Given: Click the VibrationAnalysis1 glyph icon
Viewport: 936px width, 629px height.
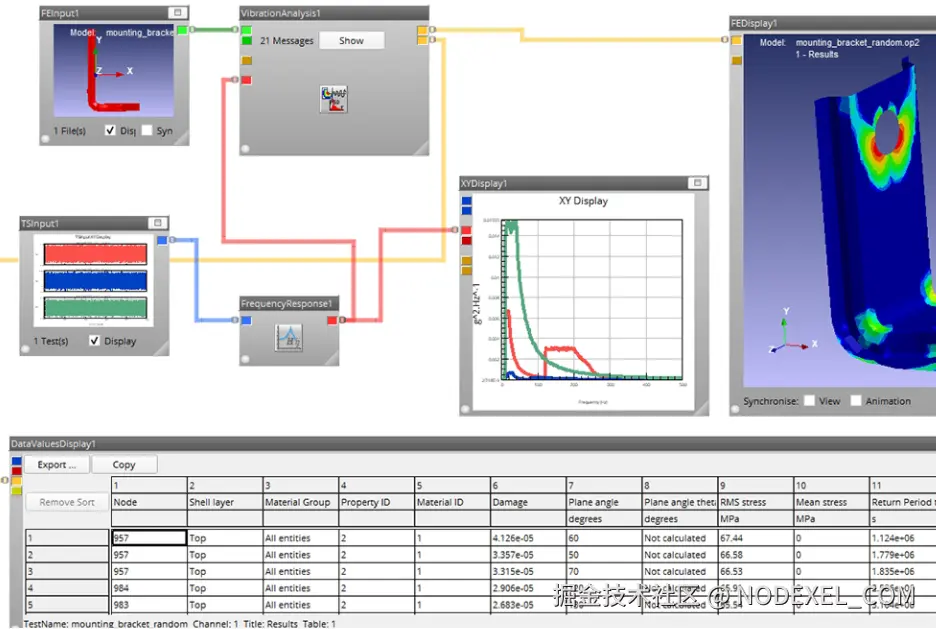Looking at the screenshot, I should coord(334,99).
